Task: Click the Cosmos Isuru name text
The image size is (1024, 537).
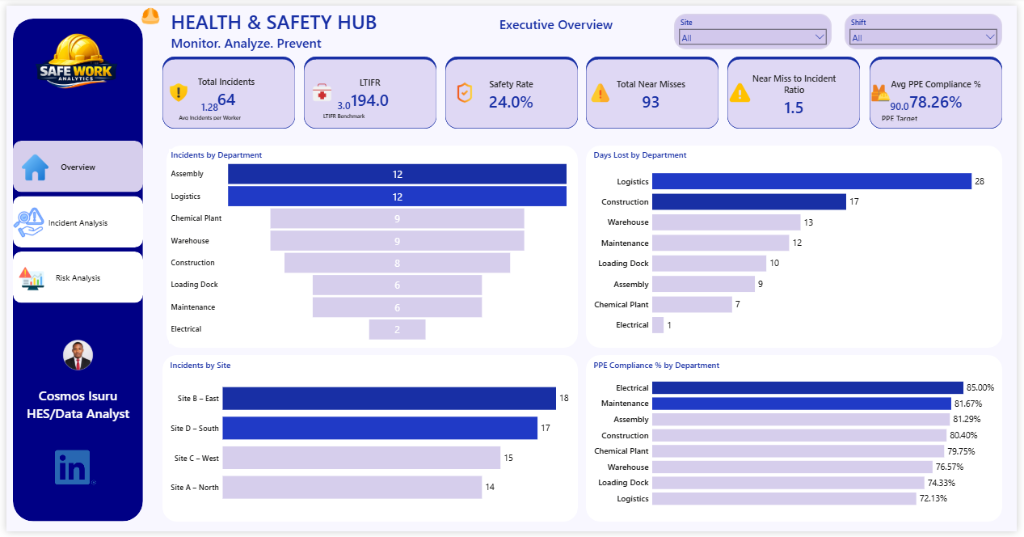Action: (x=78, y=396)
